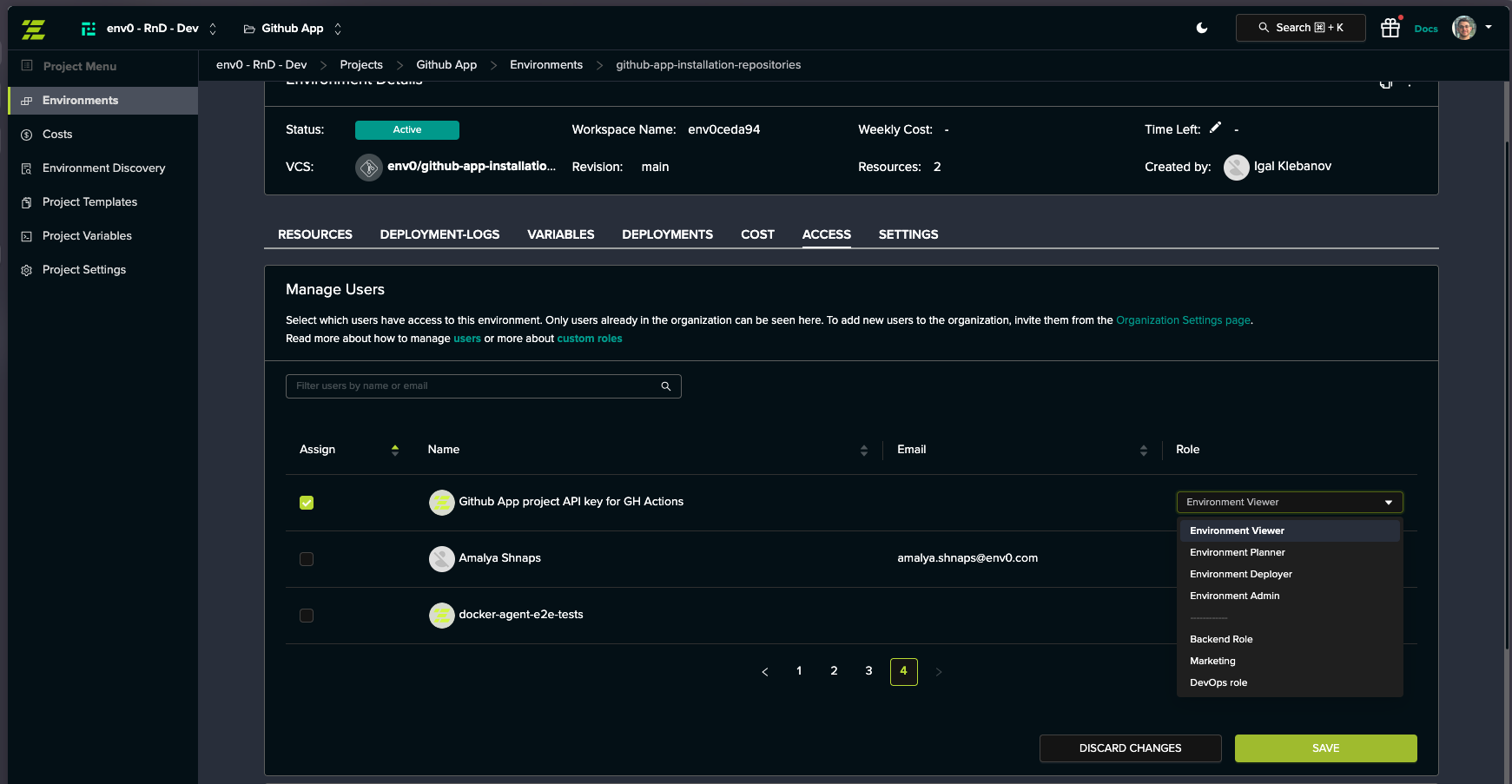Viewport: 1512px width, 784px height.
Task: Select the Costs sidebar icon
Action: point(26,134)
